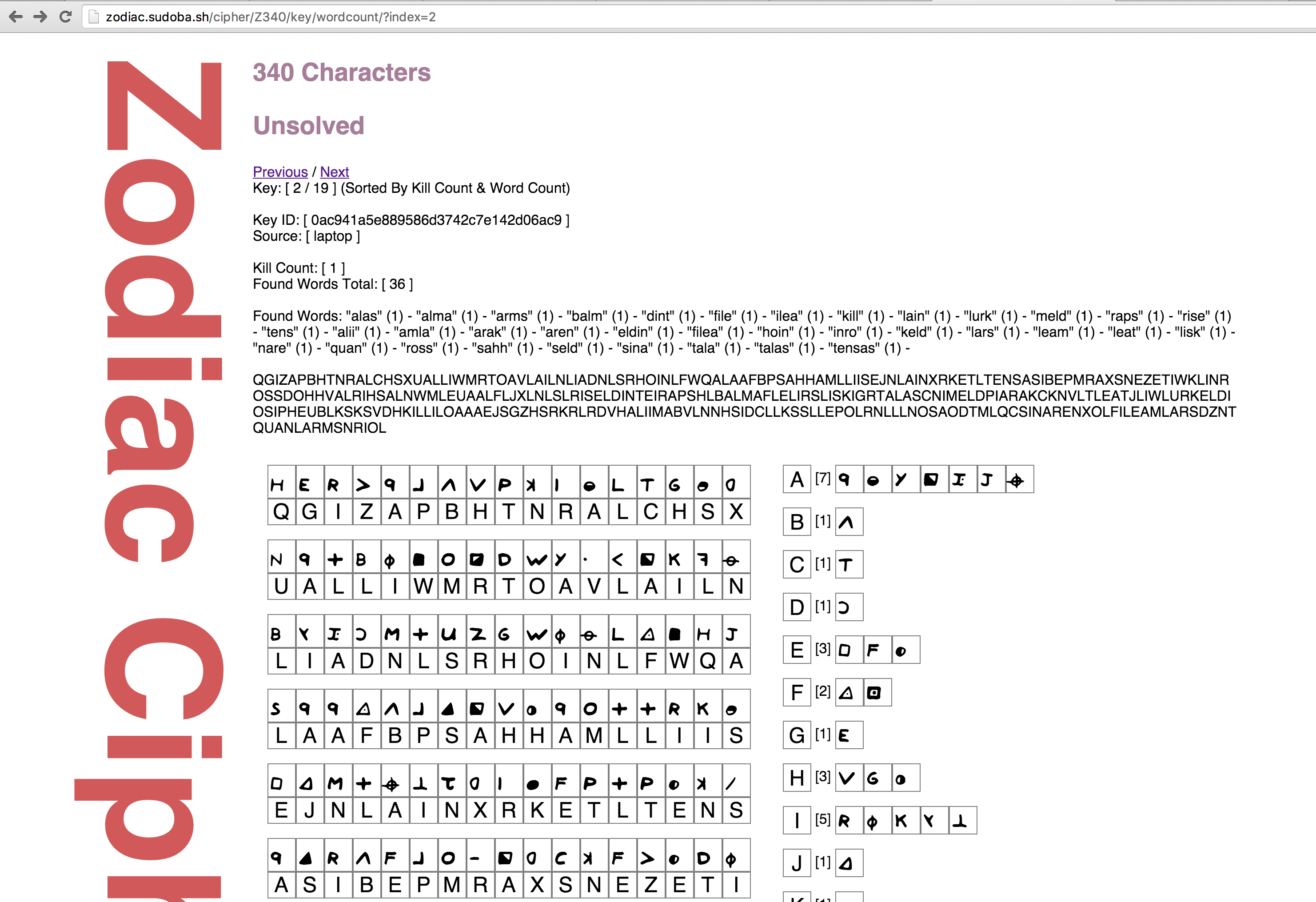1316x902 pixels.
Task: Reload the page with refresh icon
Action: [66, 17]
